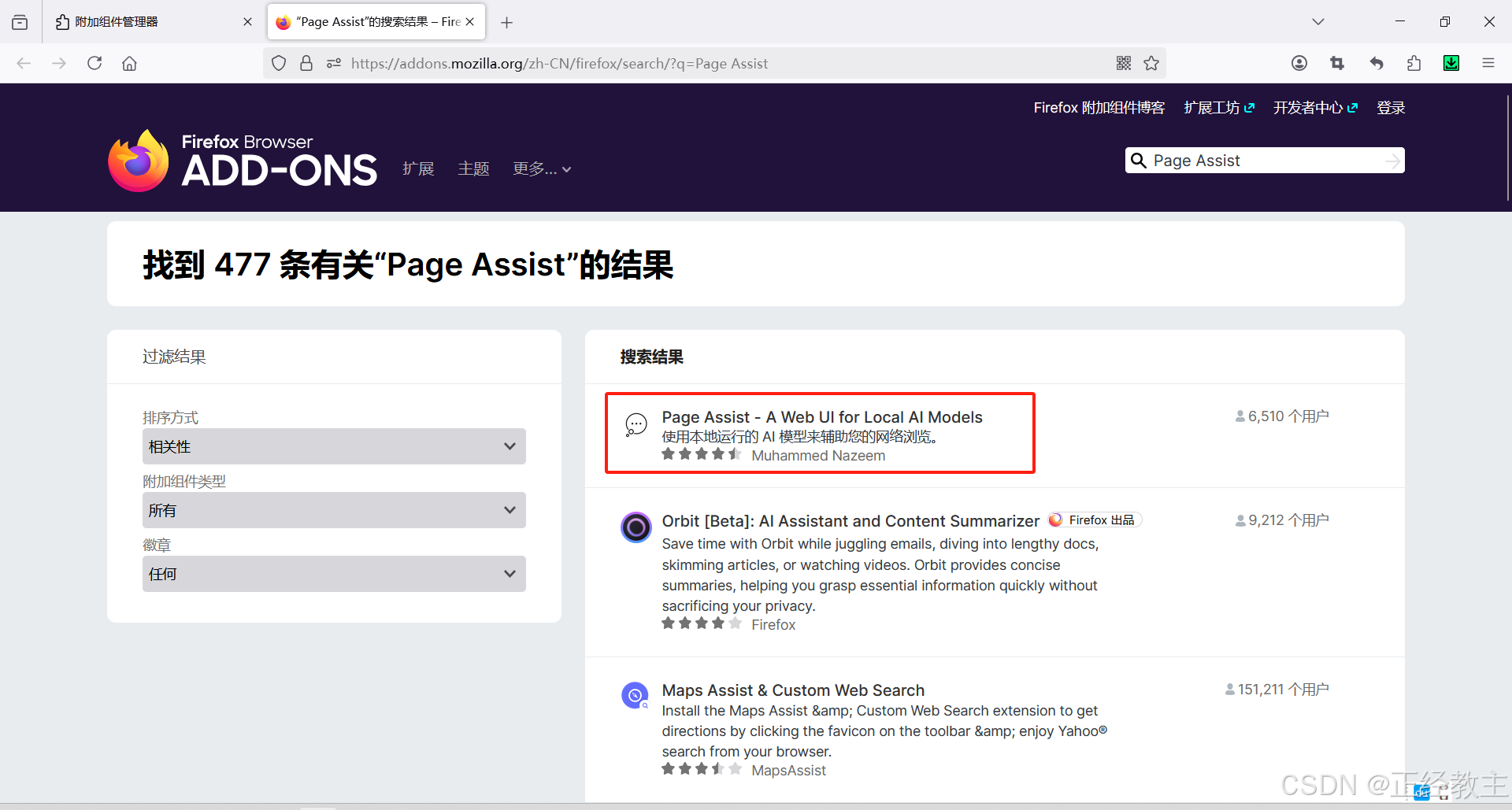The height and width of the screenshot is (810, 1512).
Task: Click the Orbit extension icon
Action: pos(636,527)
